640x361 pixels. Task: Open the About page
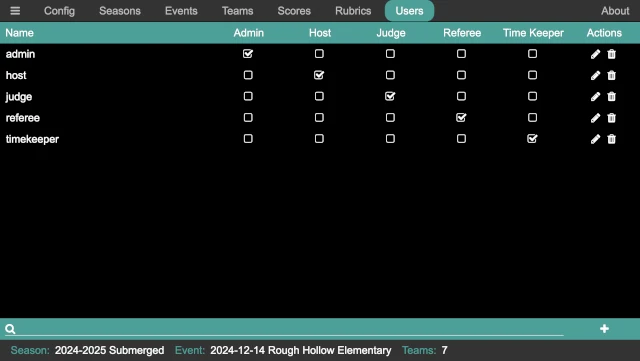[x=615, y=11]
